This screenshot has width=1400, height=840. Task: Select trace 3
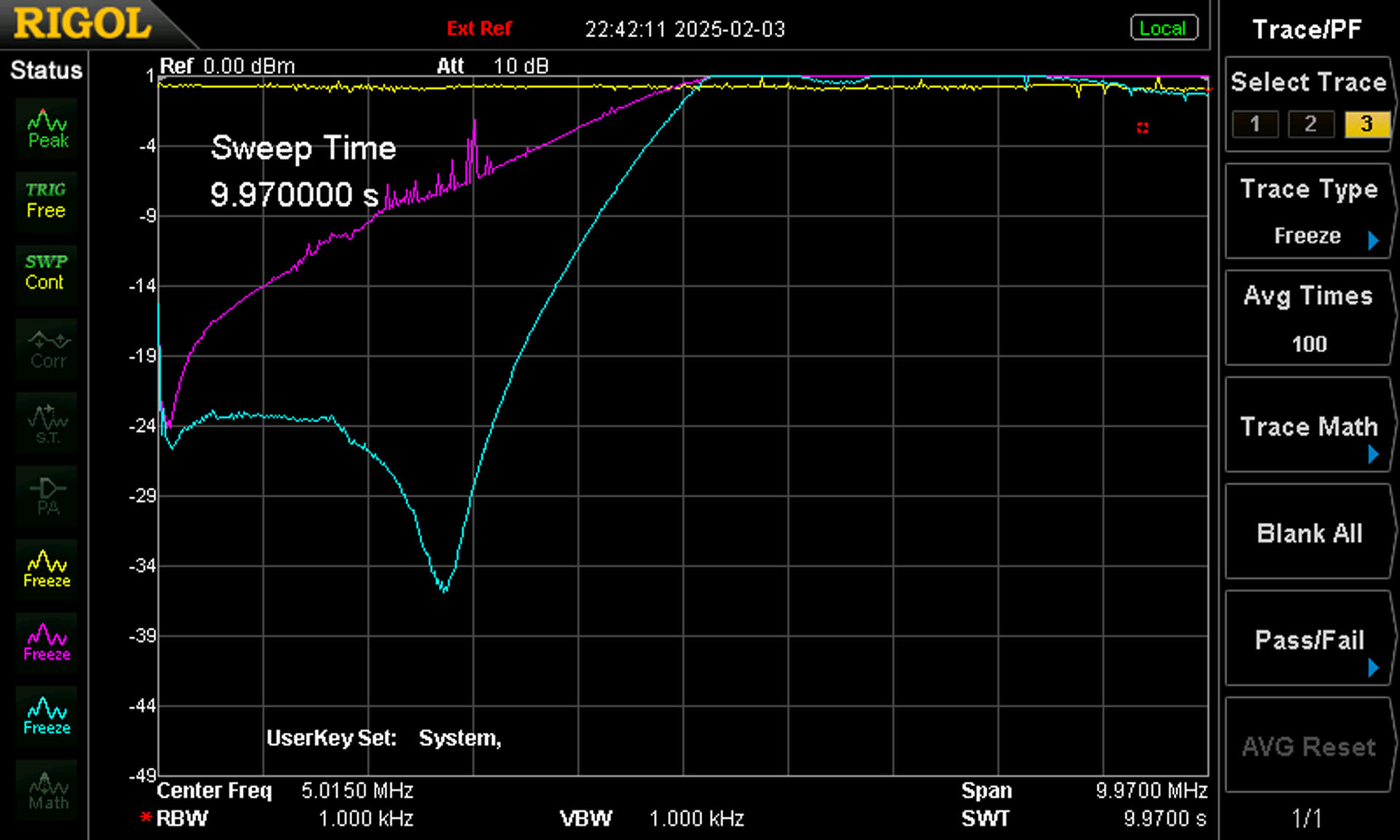coord(1366,124)
